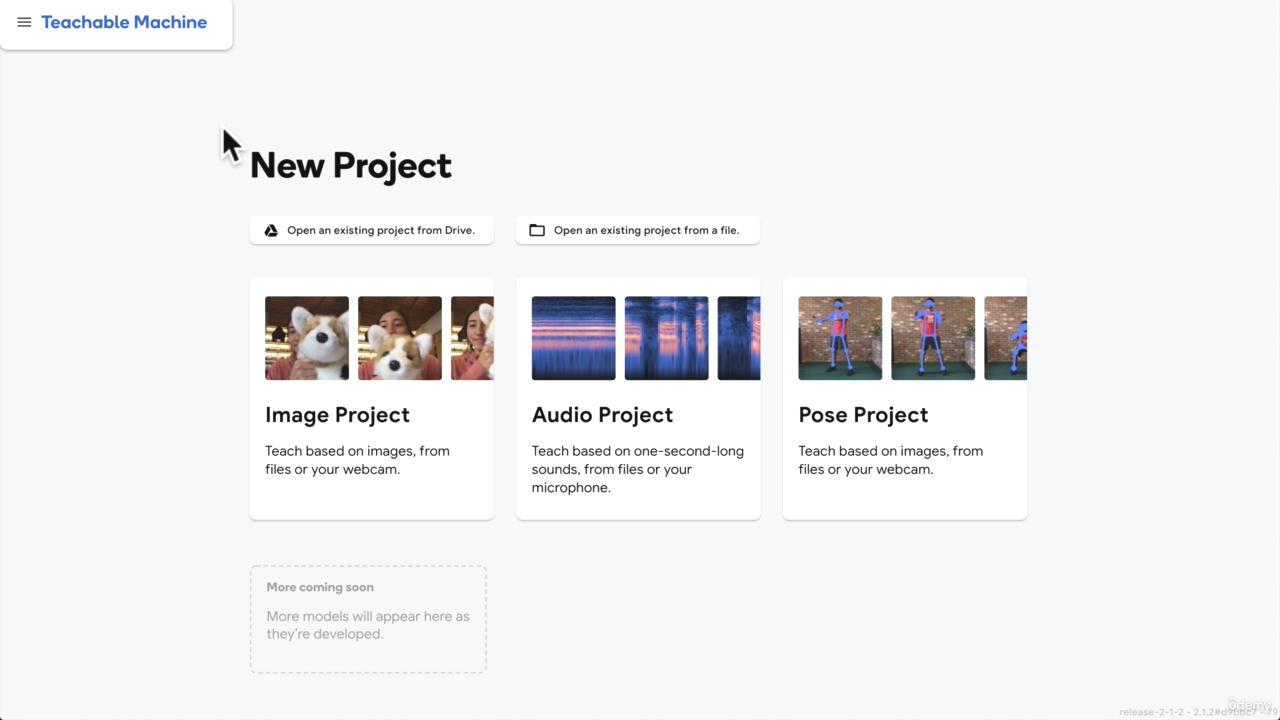Click first pose skeleton thumbnail in Pose Project

click(840, 338)
